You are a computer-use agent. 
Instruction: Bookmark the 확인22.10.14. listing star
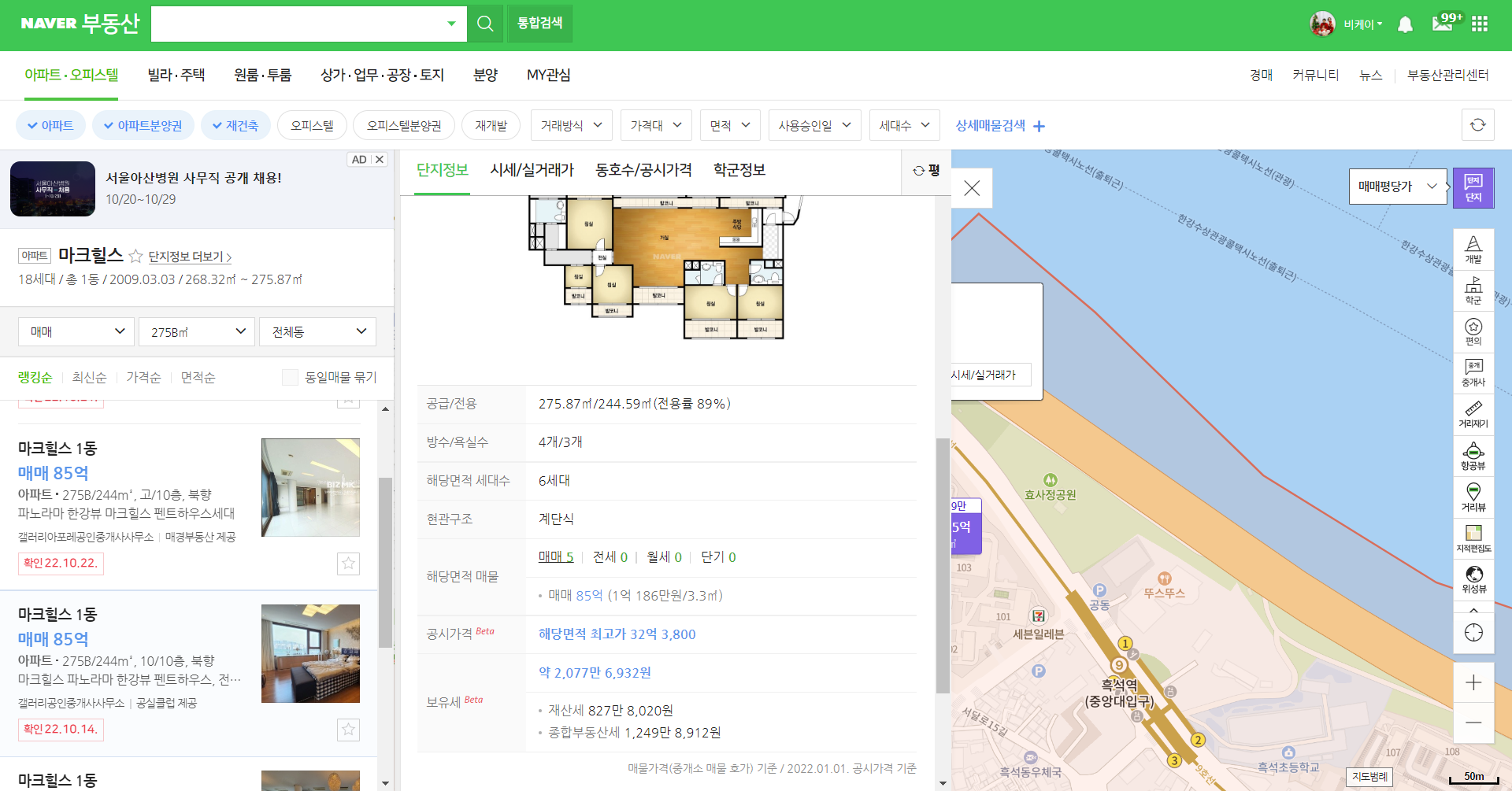pyautogui.click(x=348, y=730)
